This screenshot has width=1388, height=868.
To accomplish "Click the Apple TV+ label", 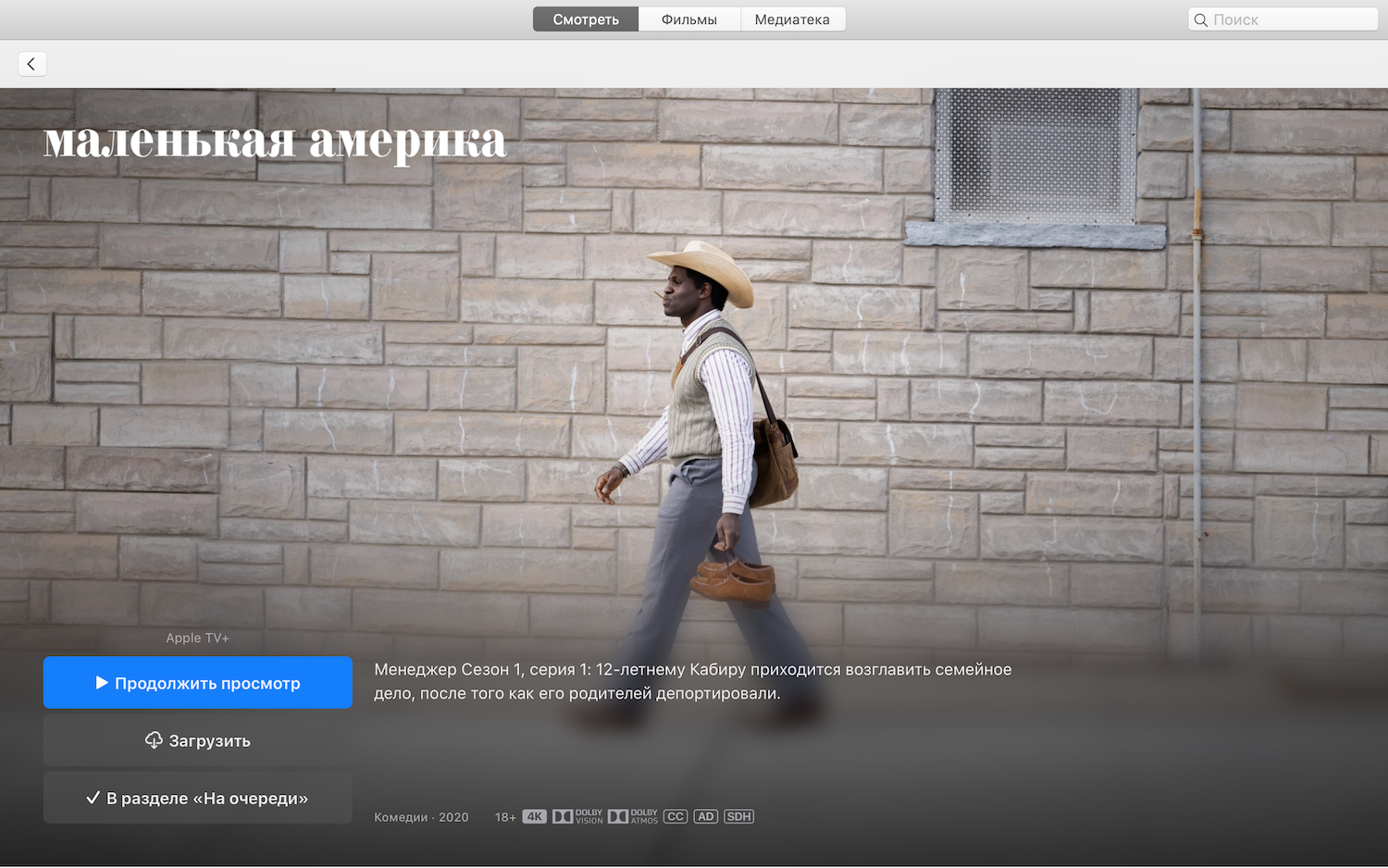I will coord(197,638).
